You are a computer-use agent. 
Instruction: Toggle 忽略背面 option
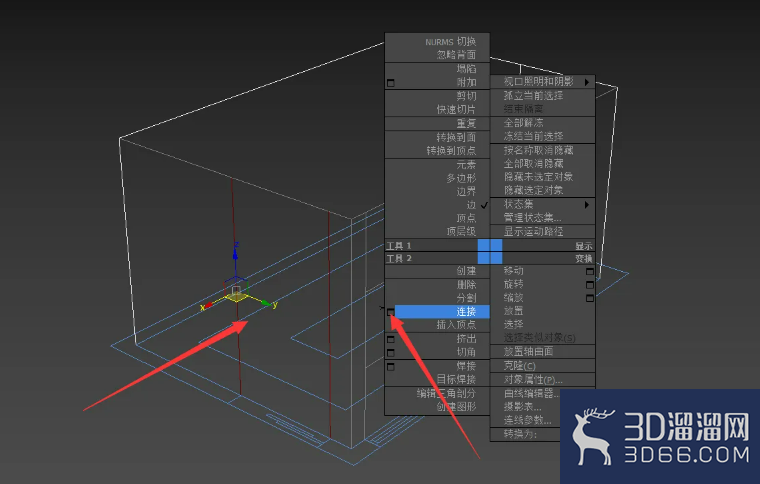[x=456, y=55]
